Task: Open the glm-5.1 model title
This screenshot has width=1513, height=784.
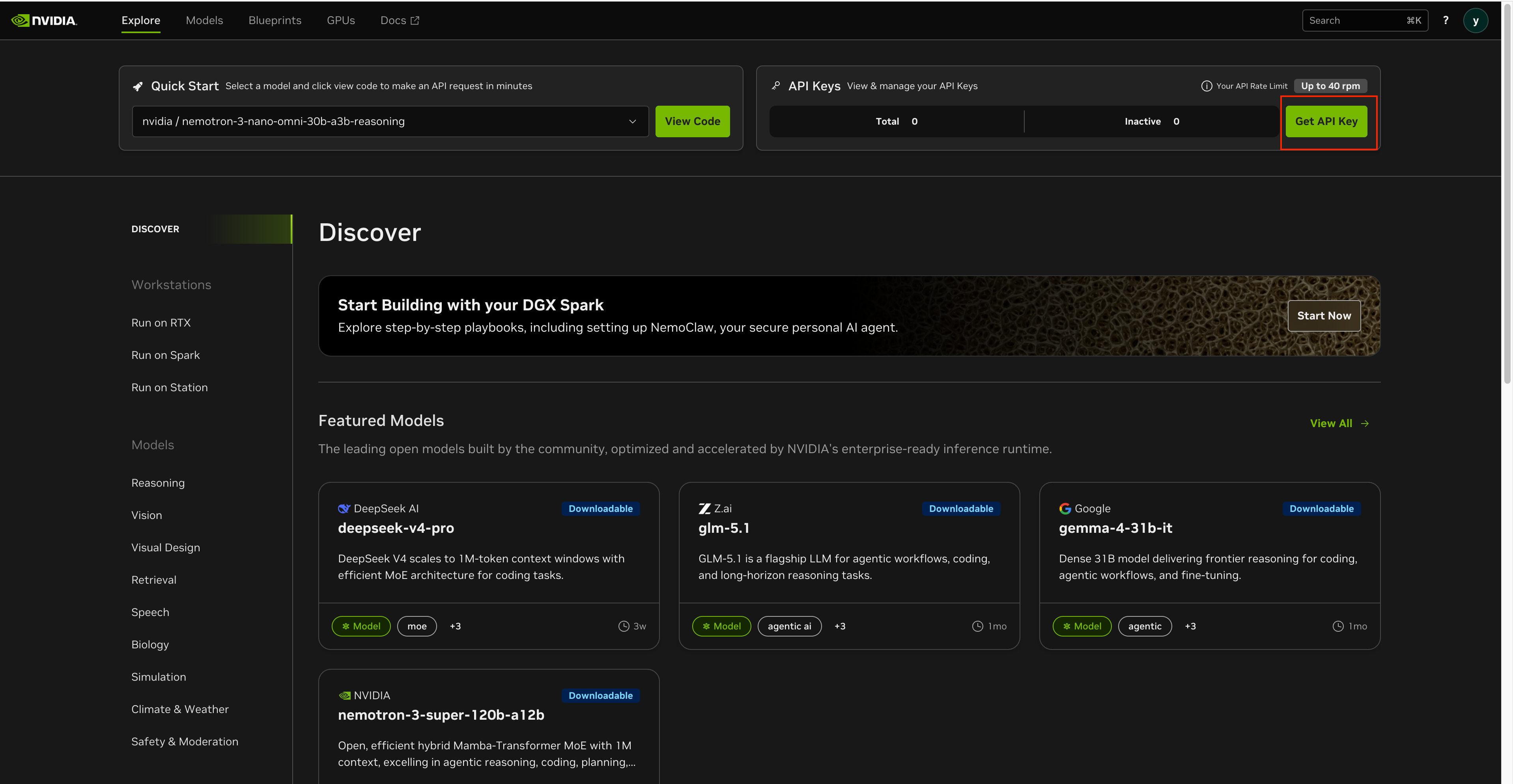Action: pyautogui.click(x=724, y=528)
